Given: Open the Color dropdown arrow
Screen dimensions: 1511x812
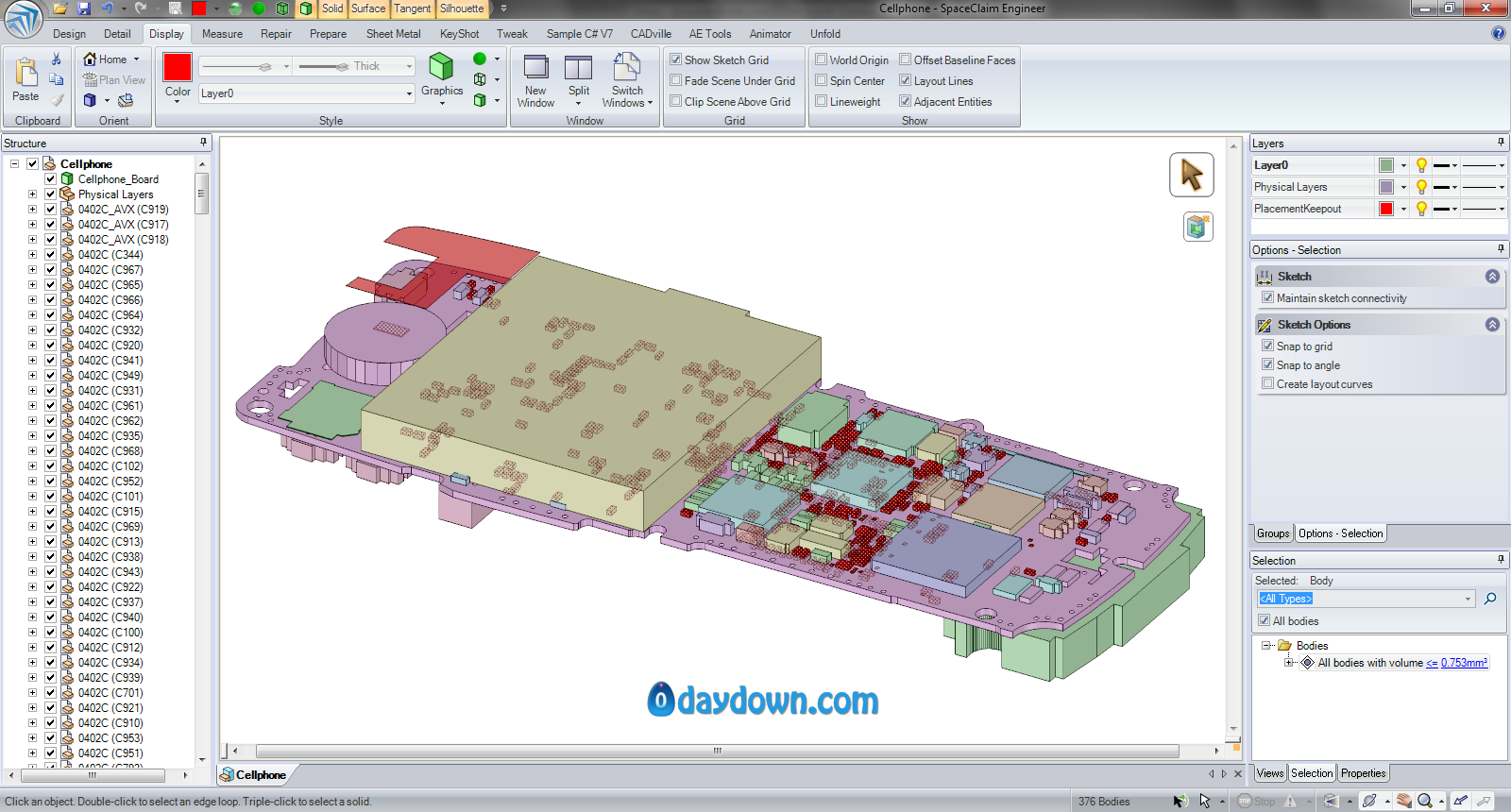Looking at the screenshot, I should [x=178, y=101].
